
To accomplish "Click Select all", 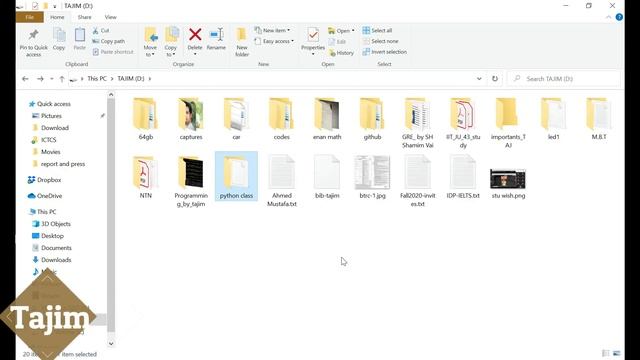I will [377, 30].
